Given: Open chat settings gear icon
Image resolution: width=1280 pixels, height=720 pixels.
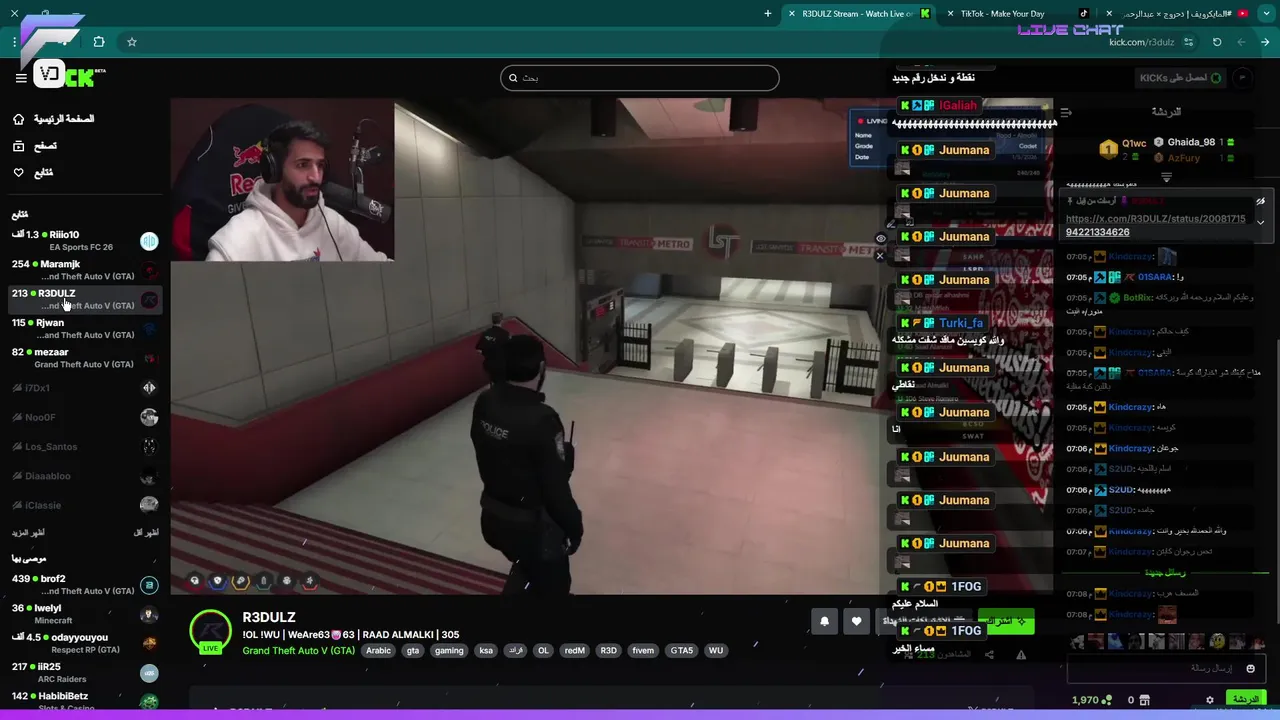Looking at the screenshot, I should point(1209,700).
